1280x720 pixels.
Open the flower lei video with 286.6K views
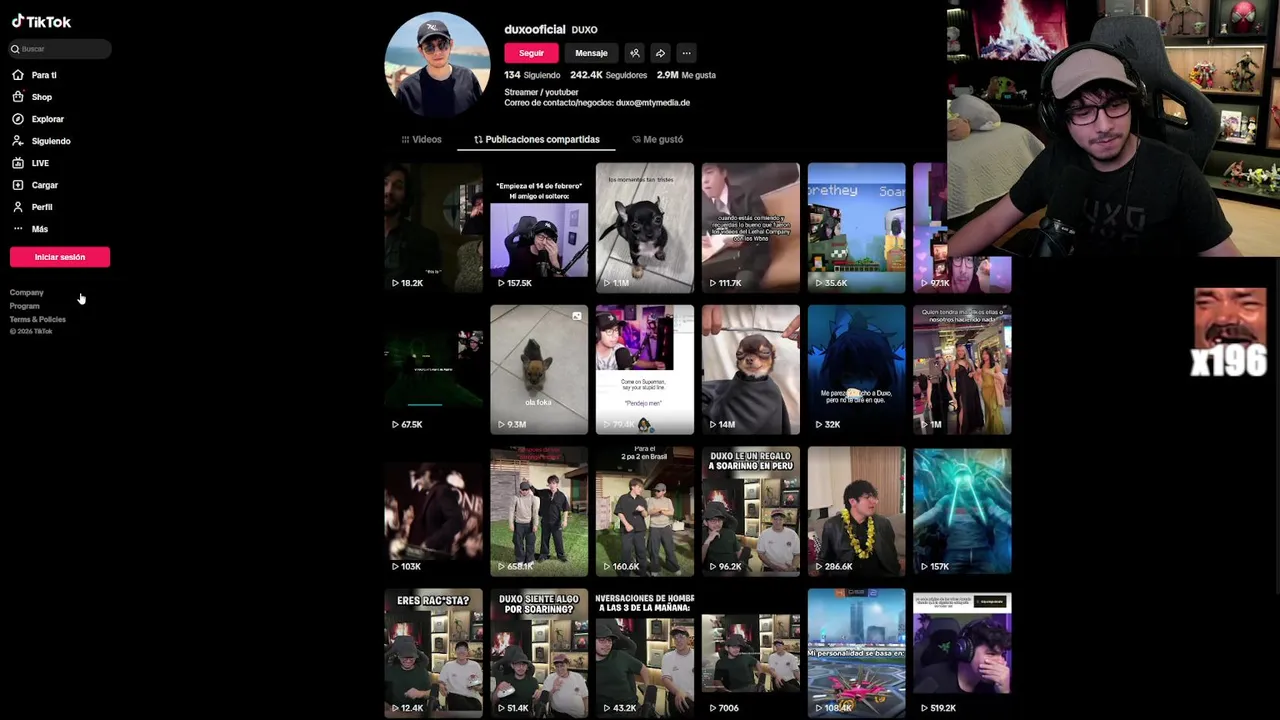click(x=857, y=511)
